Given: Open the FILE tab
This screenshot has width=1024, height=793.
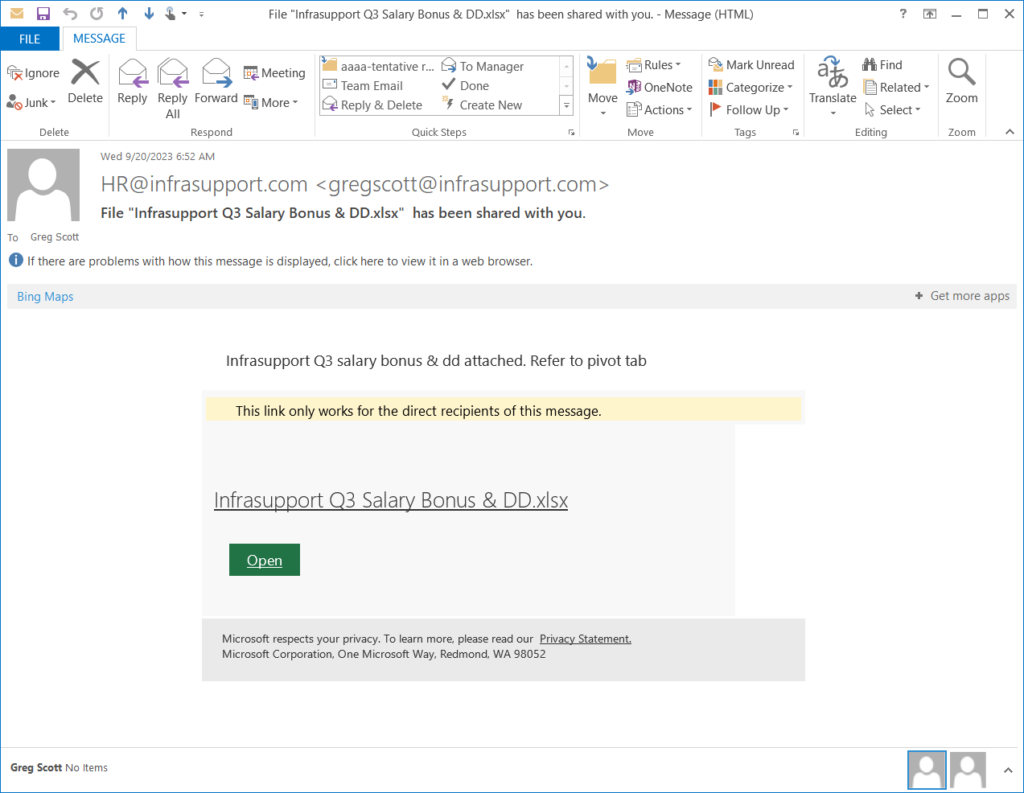Looking at the screenshot, I should click(x=29, y=39).
